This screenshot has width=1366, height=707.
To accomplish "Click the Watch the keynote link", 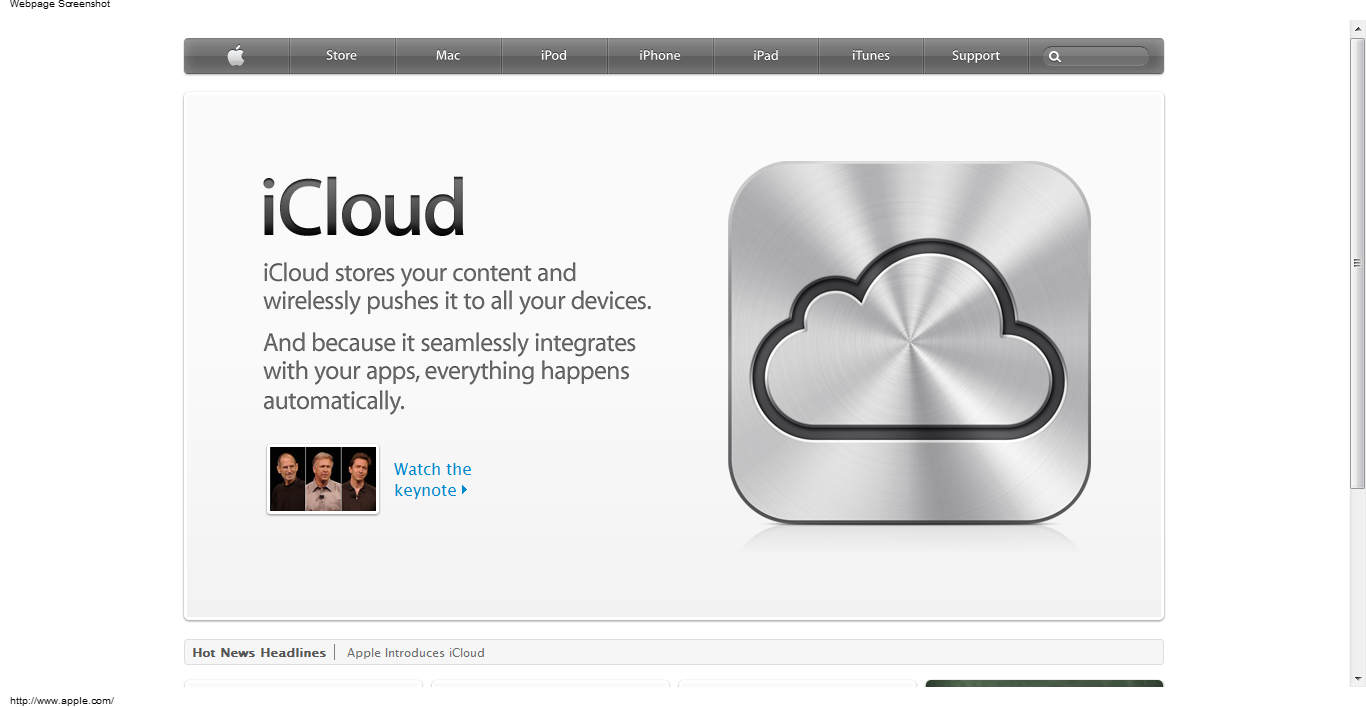I will pos(432,480).
